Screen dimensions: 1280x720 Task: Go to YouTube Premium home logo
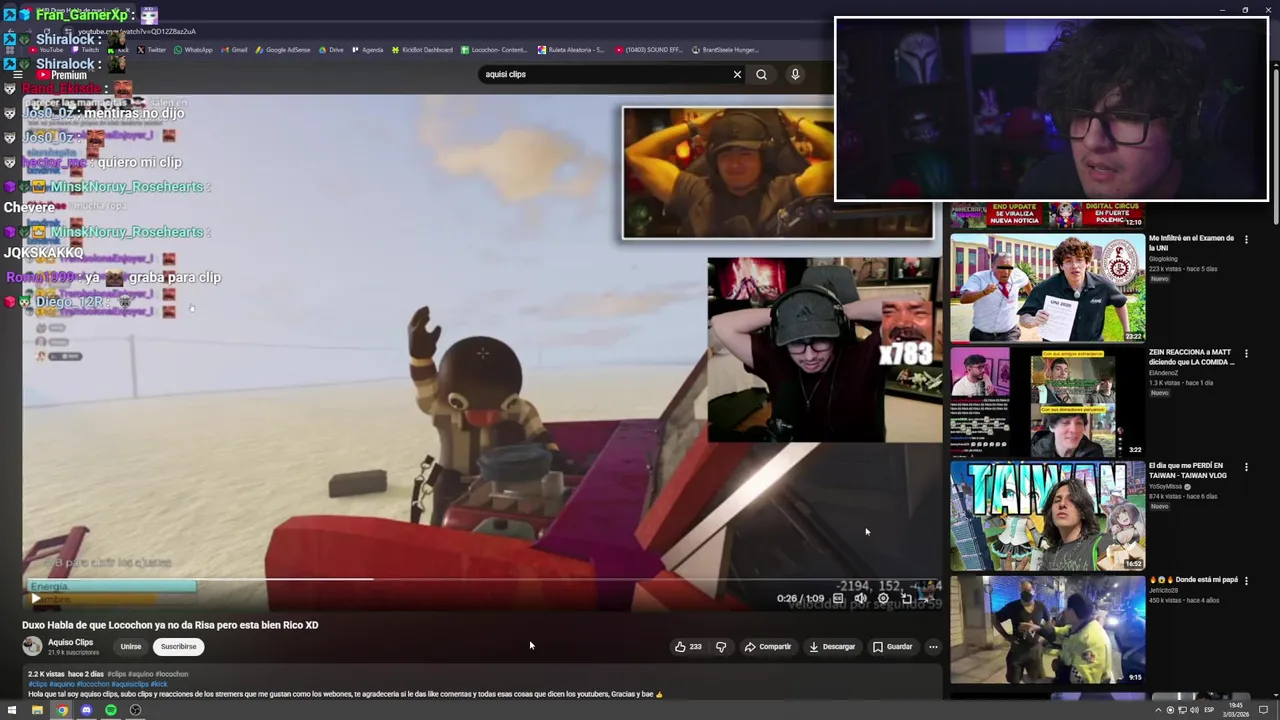coord(62,75)
